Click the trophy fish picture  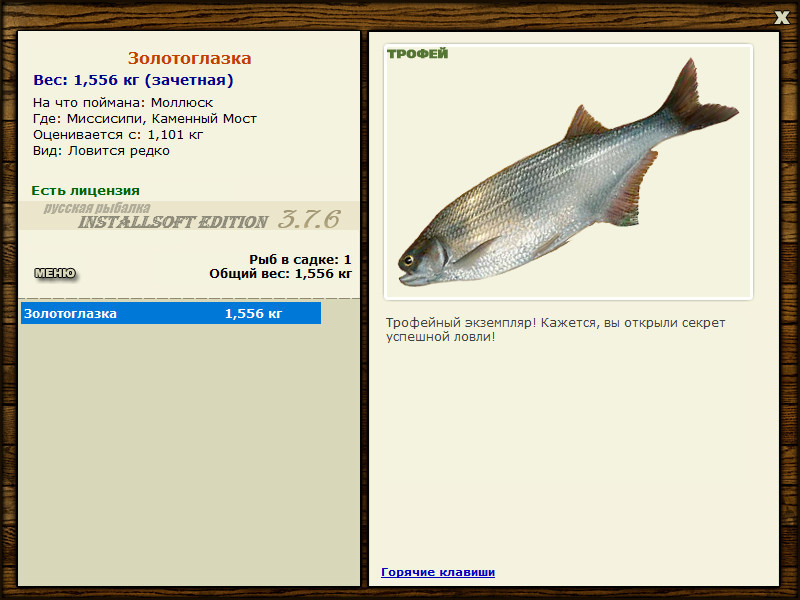[568, 172]
